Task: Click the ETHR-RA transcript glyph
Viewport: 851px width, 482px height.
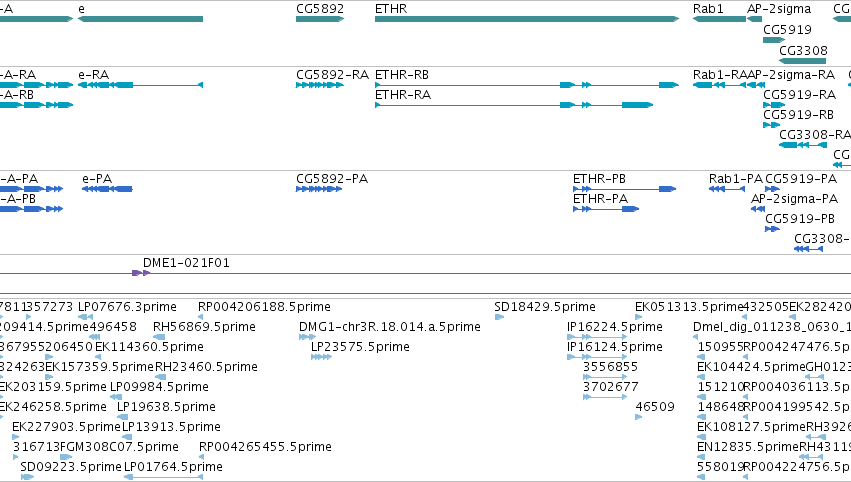Action: 513,105
